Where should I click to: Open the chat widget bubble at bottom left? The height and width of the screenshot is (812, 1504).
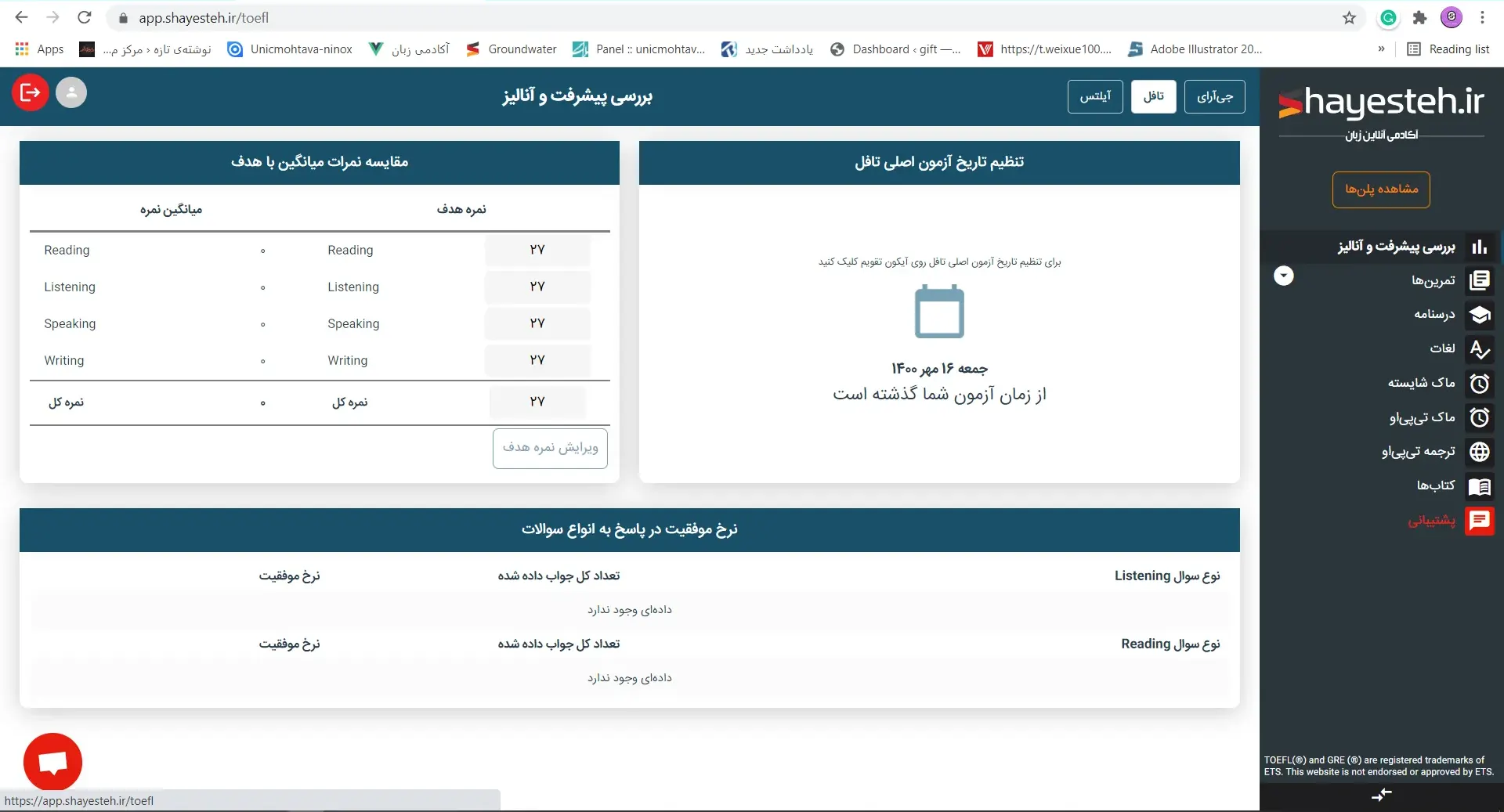tap(52, 760)
